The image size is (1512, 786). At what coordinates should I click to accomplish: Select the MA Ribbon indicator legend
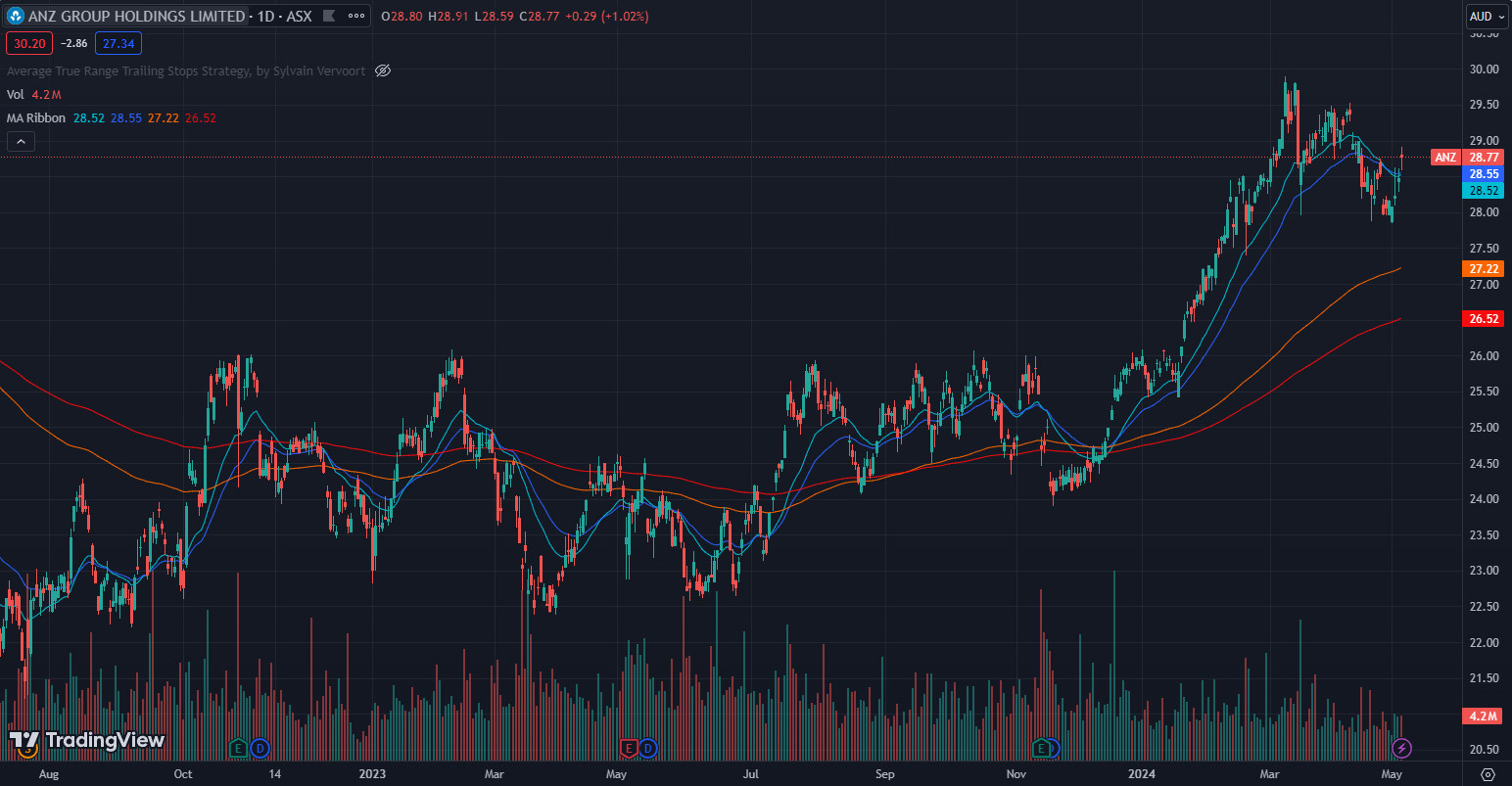(x=36, y=117)
